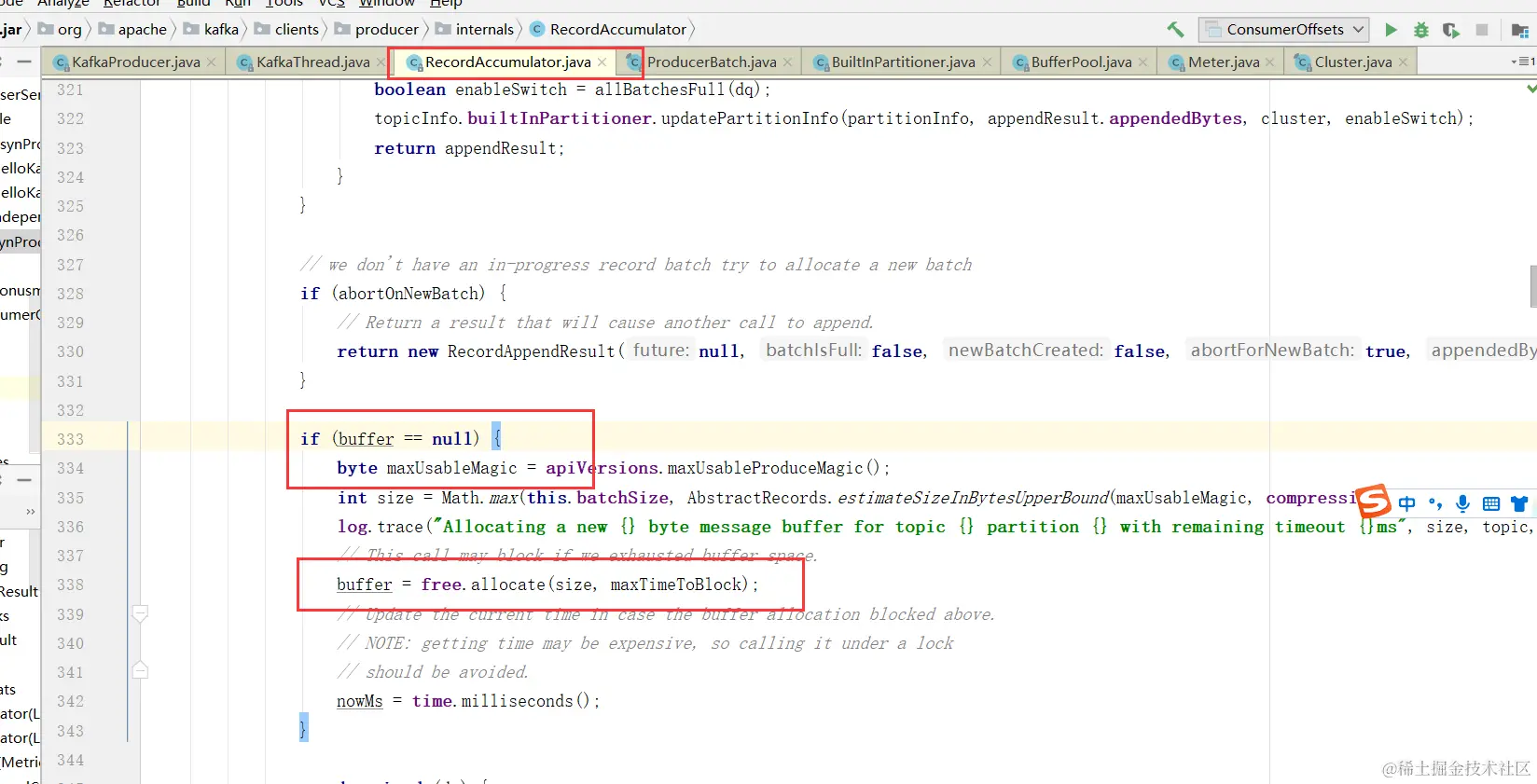This screenshot has width=1537, height=784.
Task: Run ConsumerOffsets with the green play button
Action: (1391, 30)
